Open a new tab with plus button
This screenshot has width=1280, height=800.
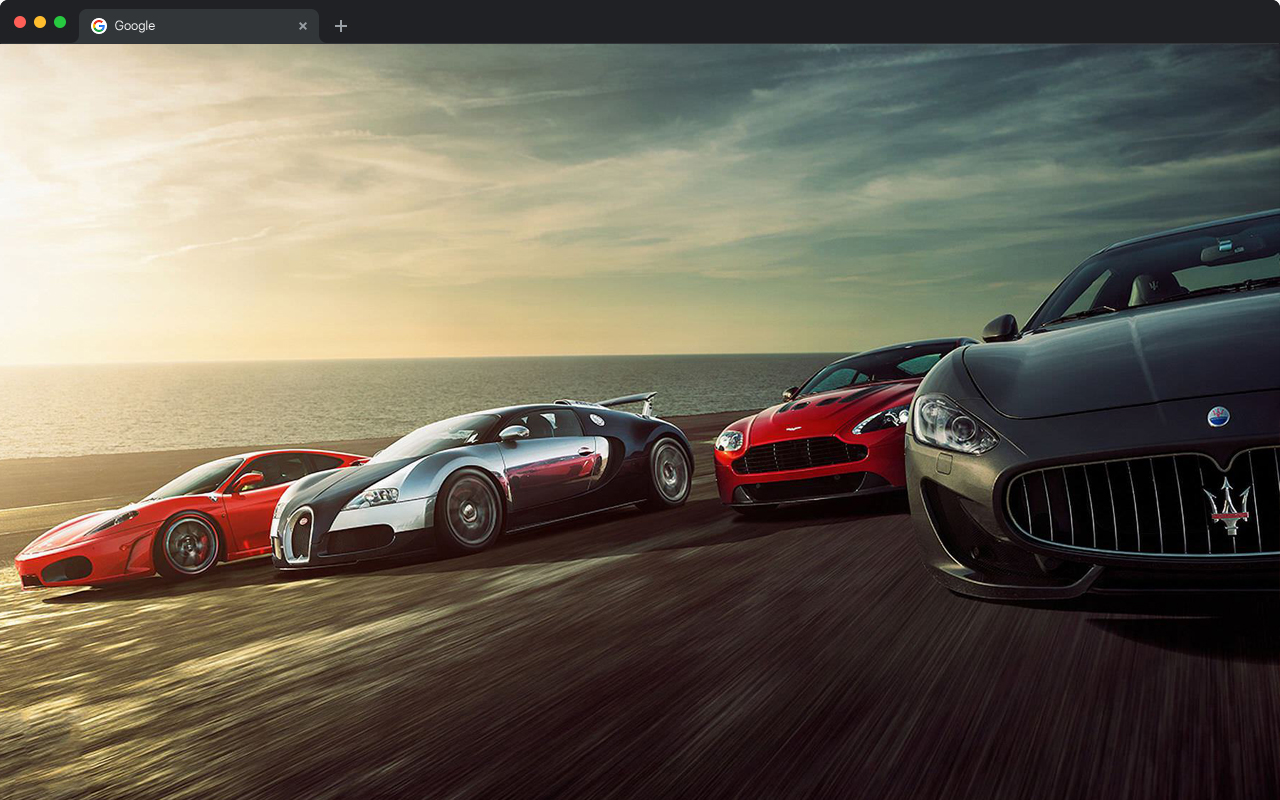(341, 26)
